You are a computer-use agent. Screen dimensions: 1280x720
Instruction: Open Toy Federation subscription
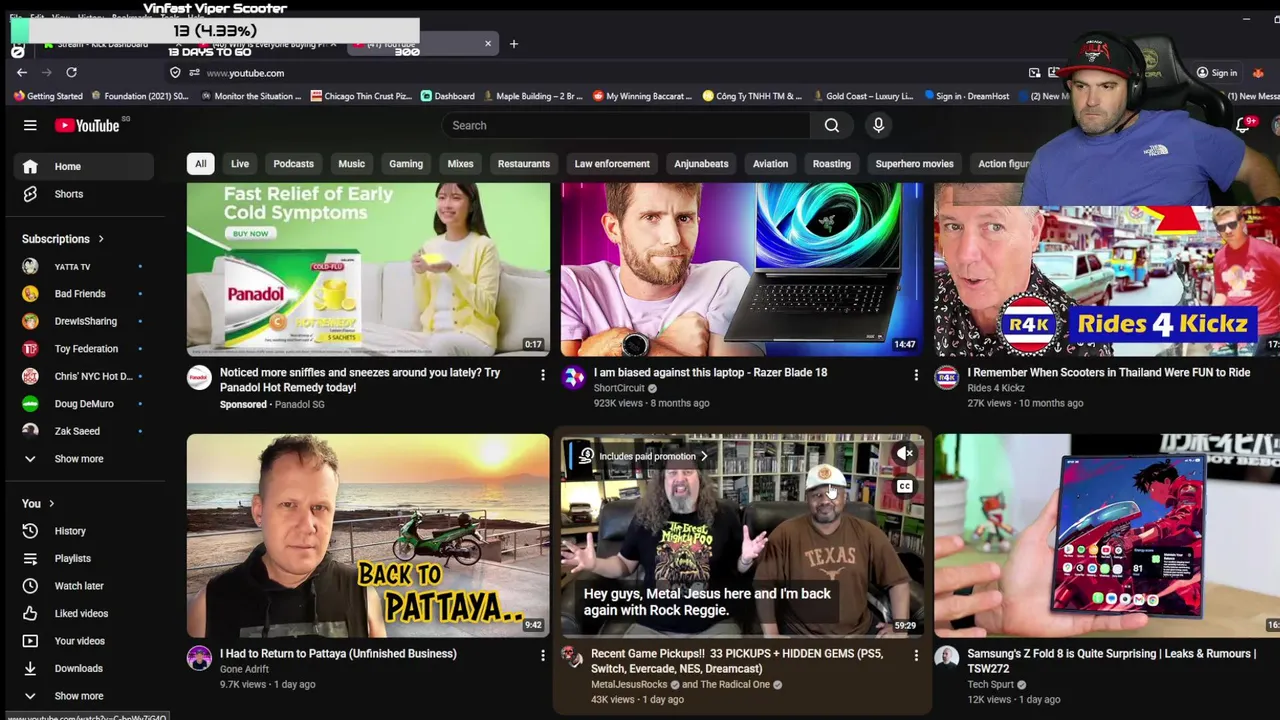click(x=84, y=349)
